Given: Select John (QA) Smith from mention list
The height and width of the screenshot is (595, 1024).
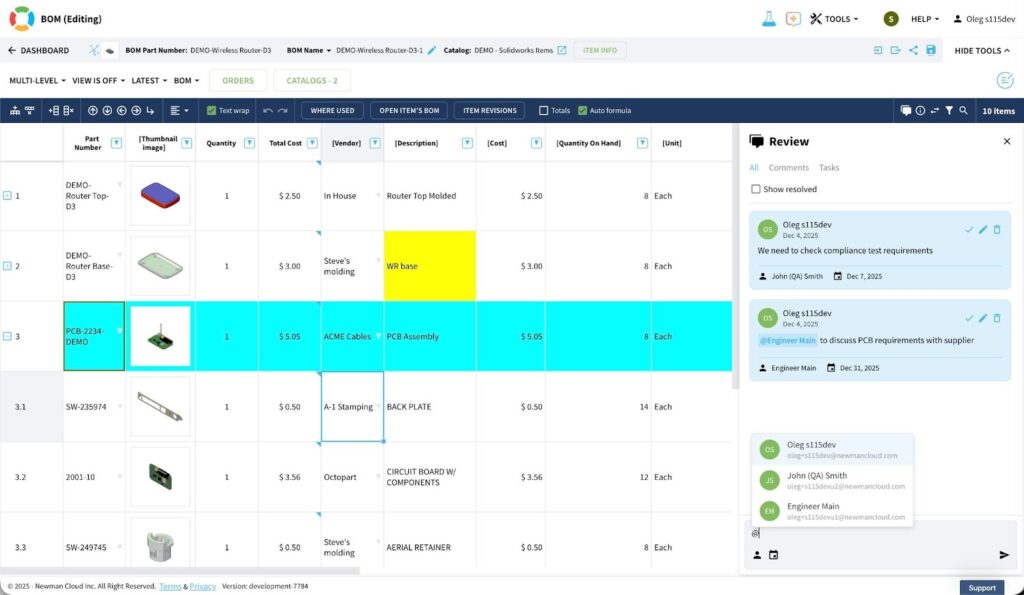Looking at the screenshot, I should (816, 481).
